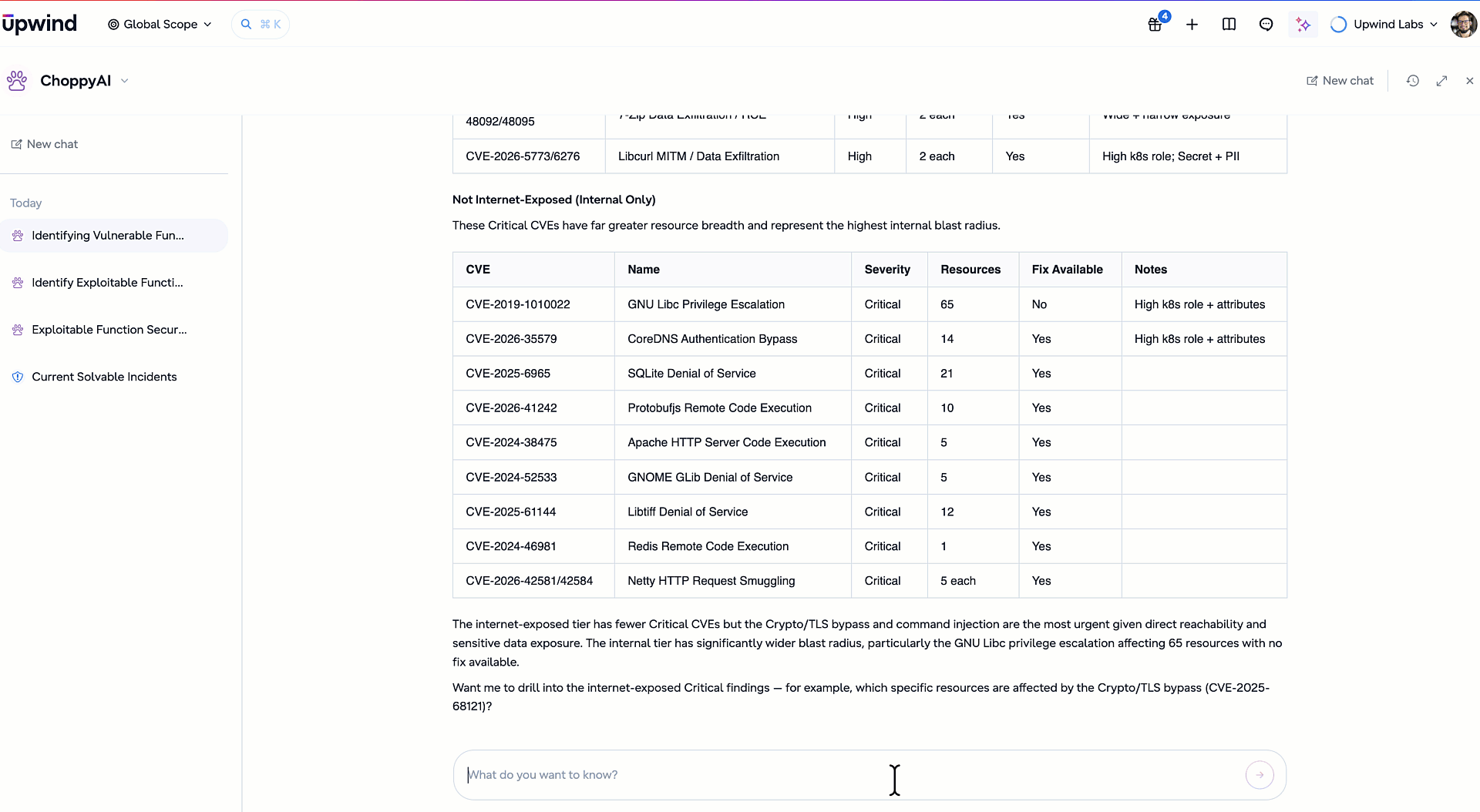Open the user profile avatar

click(1463, 25)
